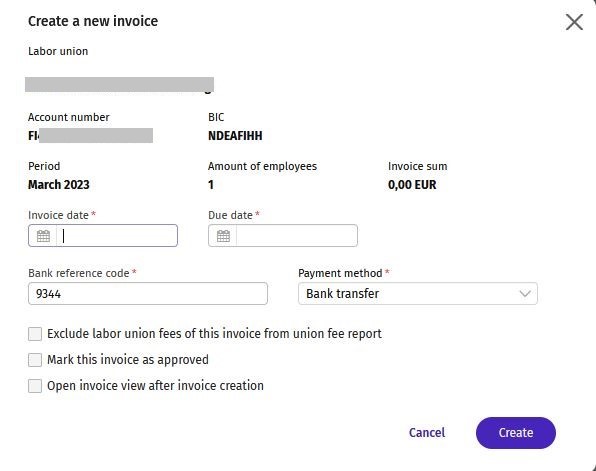Focus the Invoice date text field
This screenshot has height=471, width=596.
[117, 236]
